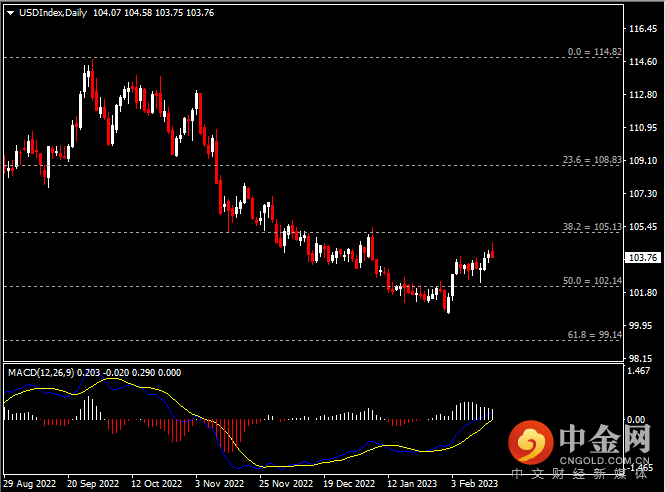Click the 50.0 = 102.14 Fibonacci label
Screen dimensions: 665x492
[592, 281]
